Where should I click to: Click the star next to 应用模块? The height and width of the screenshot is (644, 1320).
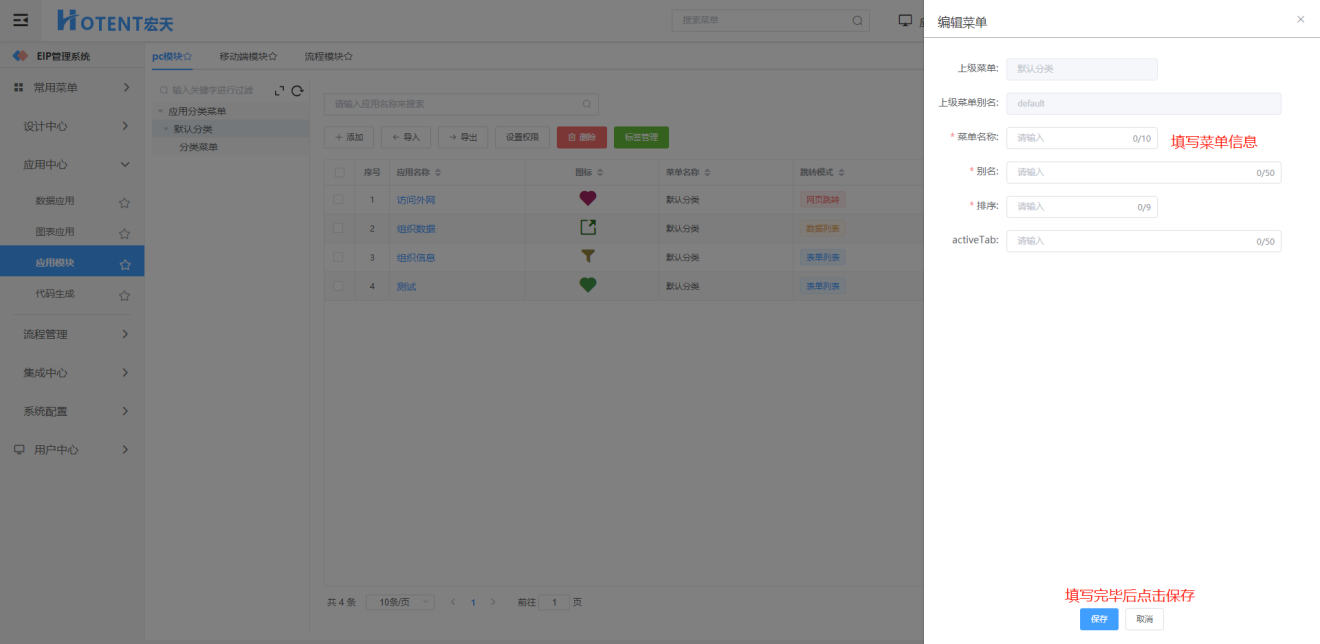point(125,265)
